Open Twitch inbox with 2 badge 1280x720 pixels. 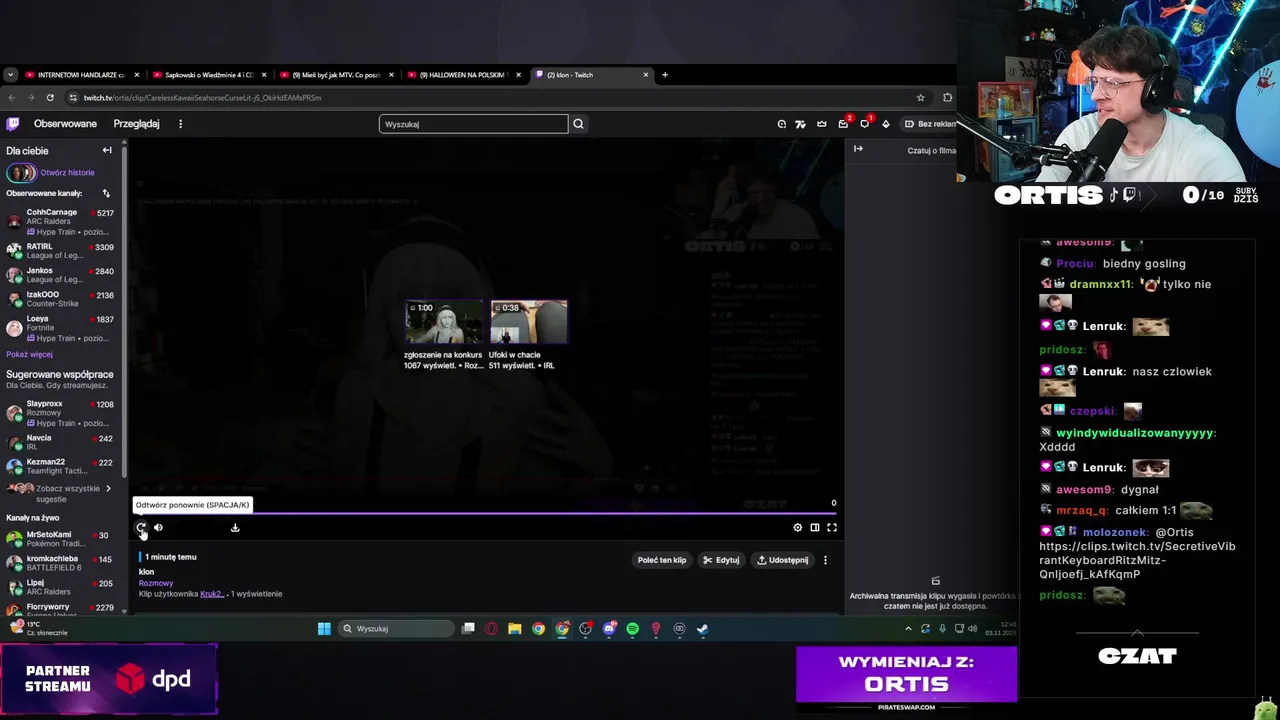point(843,124)
